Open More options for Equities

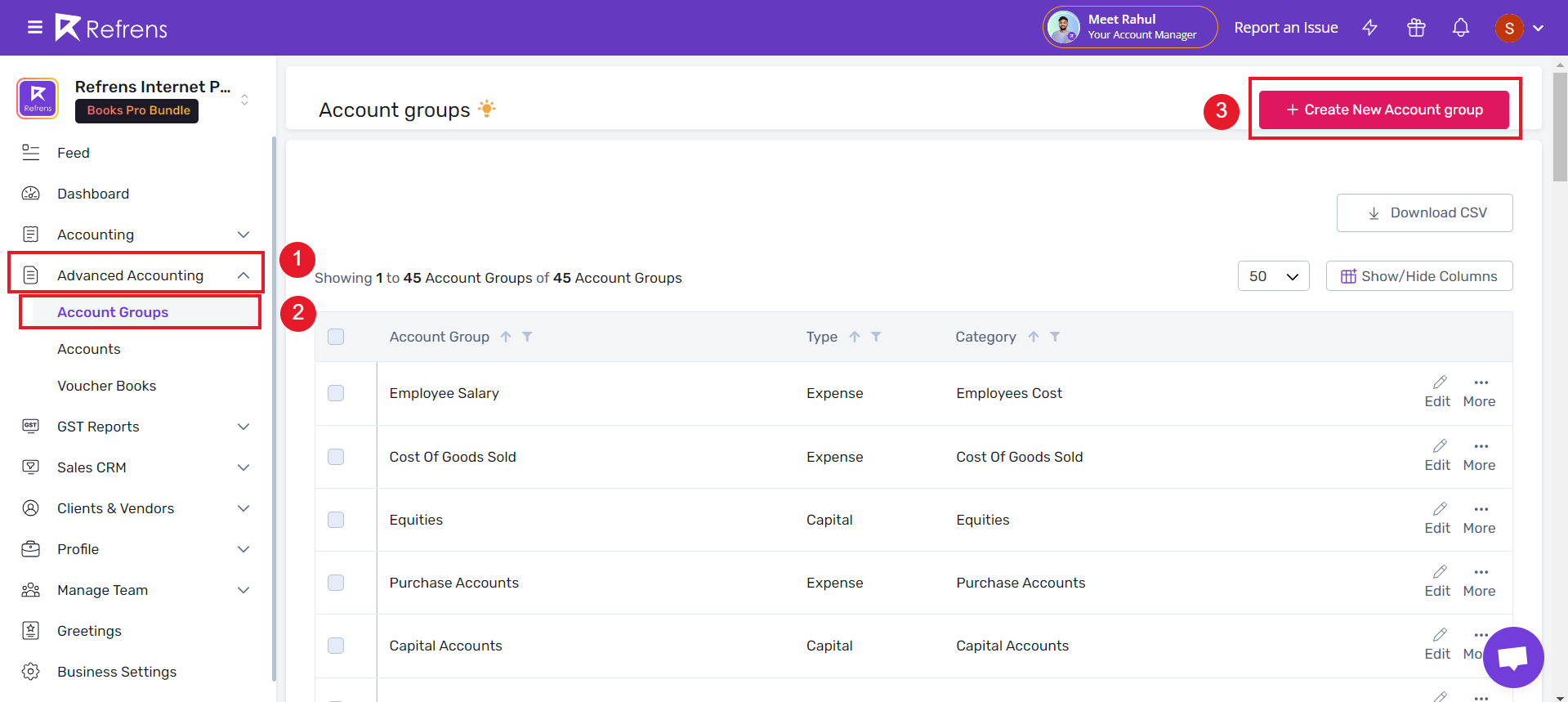(1480, 519)
